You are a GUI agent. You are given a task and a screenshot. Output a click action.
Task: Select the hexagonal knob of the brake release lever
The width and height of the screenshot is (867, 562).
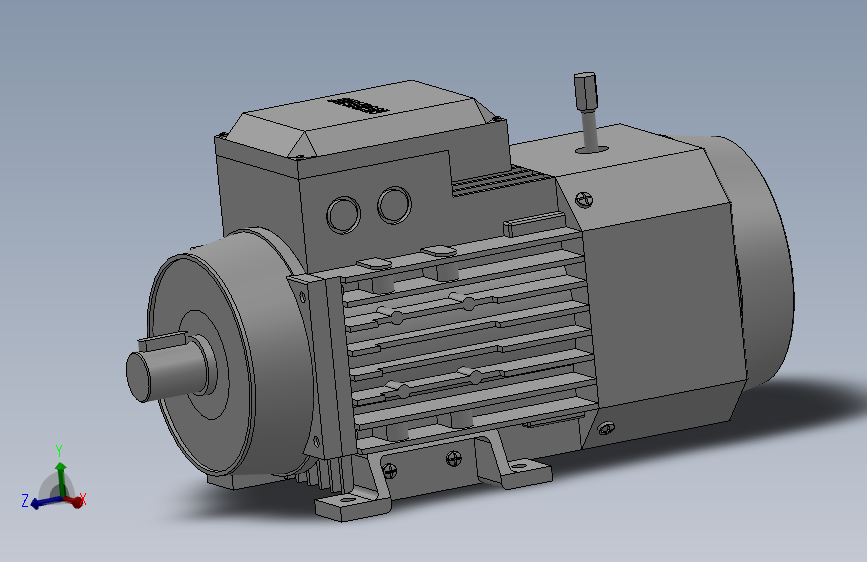pos(586,91)
